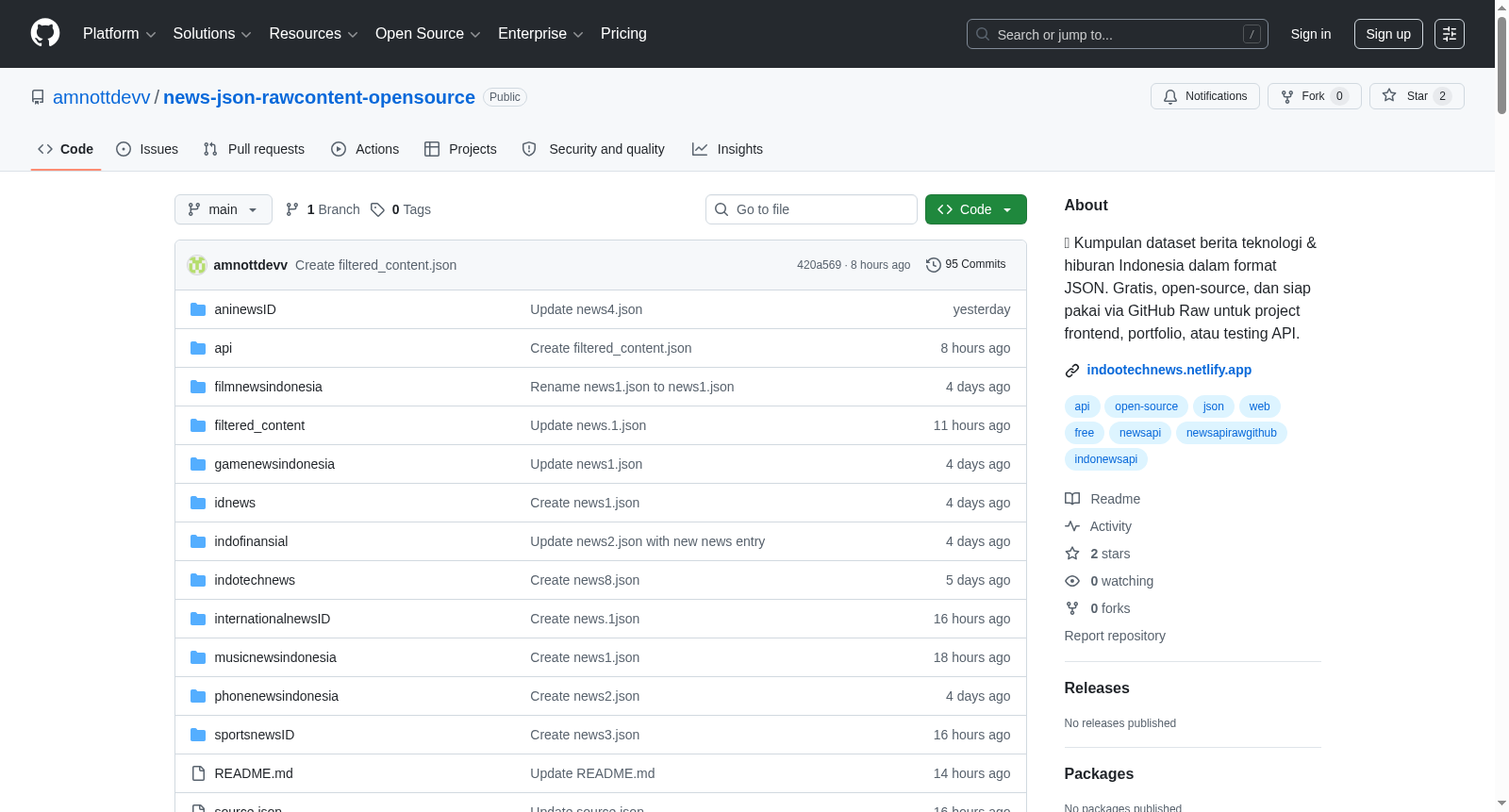
Task: Click the repository book icon beside amnottdevv
Action: (38, 97)
